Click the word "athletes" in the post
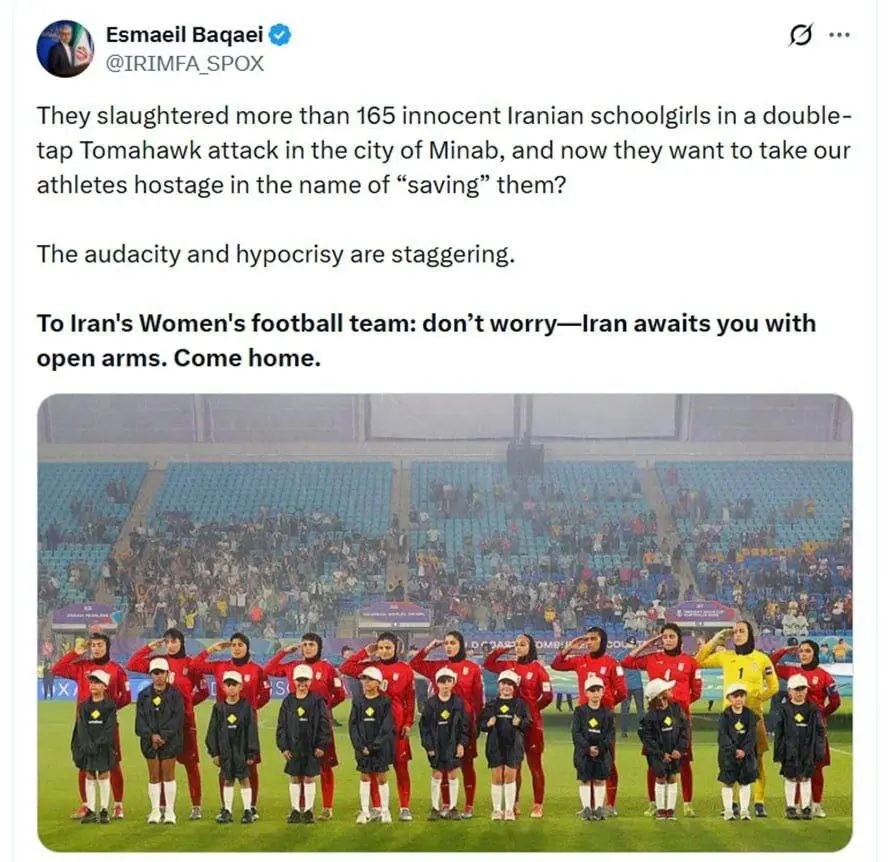895x862 pixels. point(82,185)
